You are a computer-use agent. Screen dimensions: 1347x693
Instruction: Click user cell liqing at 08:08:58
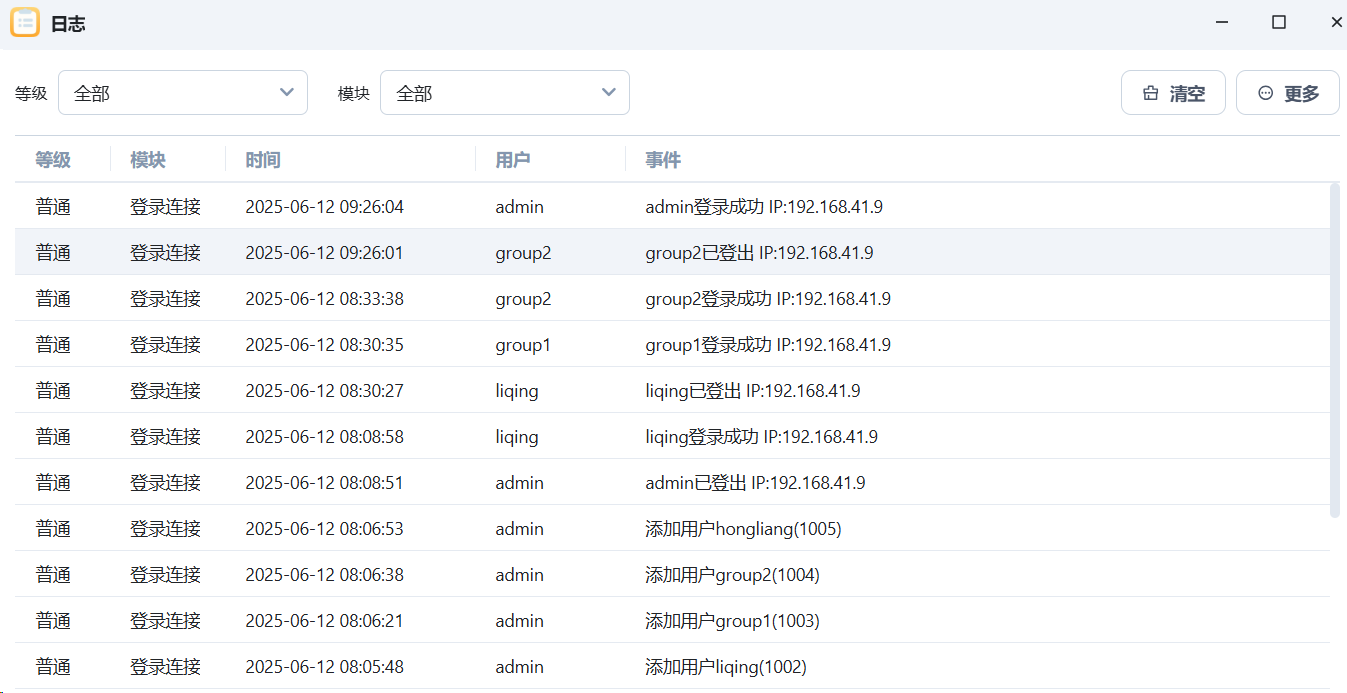click(517, 438)
